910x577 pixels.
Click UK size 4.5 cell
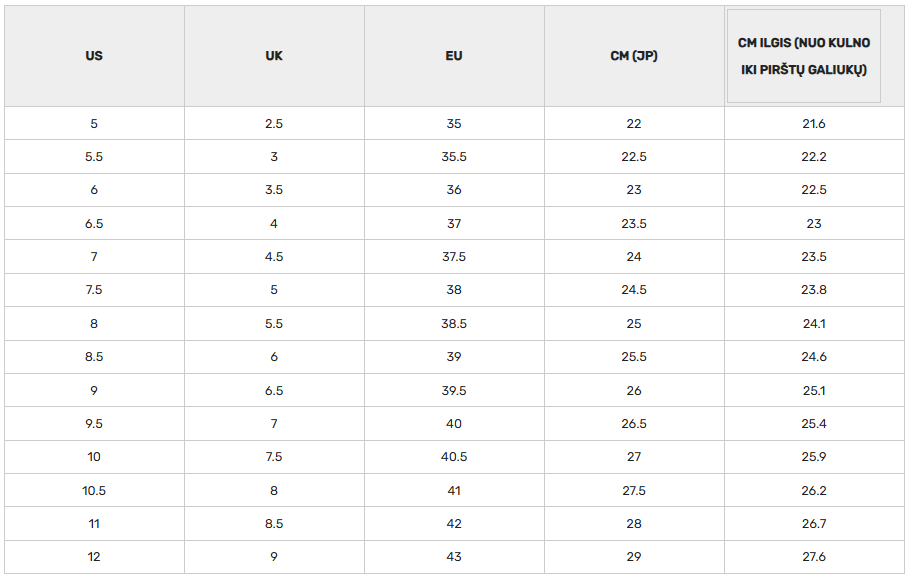tap(274, 257)
